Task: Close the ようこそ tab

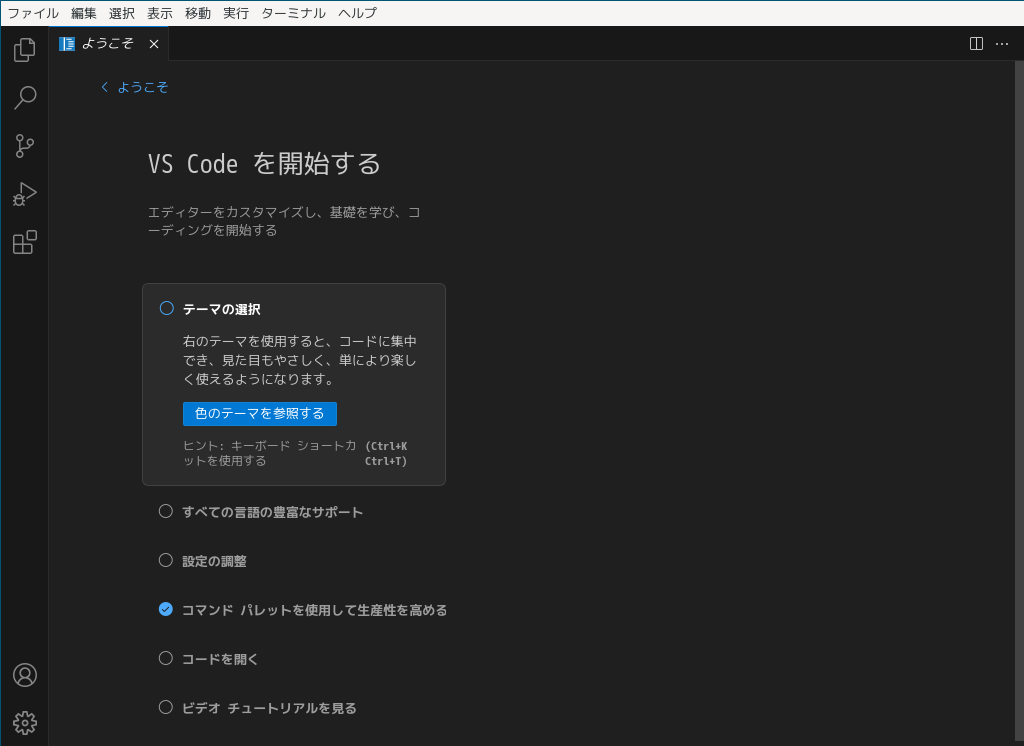Action: click(154, 44)
